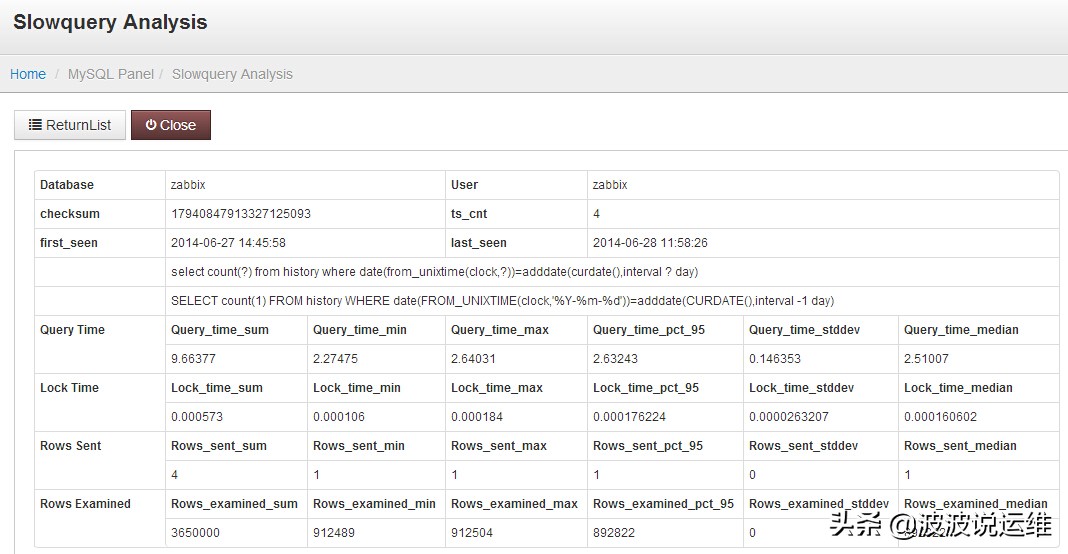Select Query_time_sum value 9.66377
This screenshot has height=554, width=1068.
pyautogui.click(x=194, y=359)
